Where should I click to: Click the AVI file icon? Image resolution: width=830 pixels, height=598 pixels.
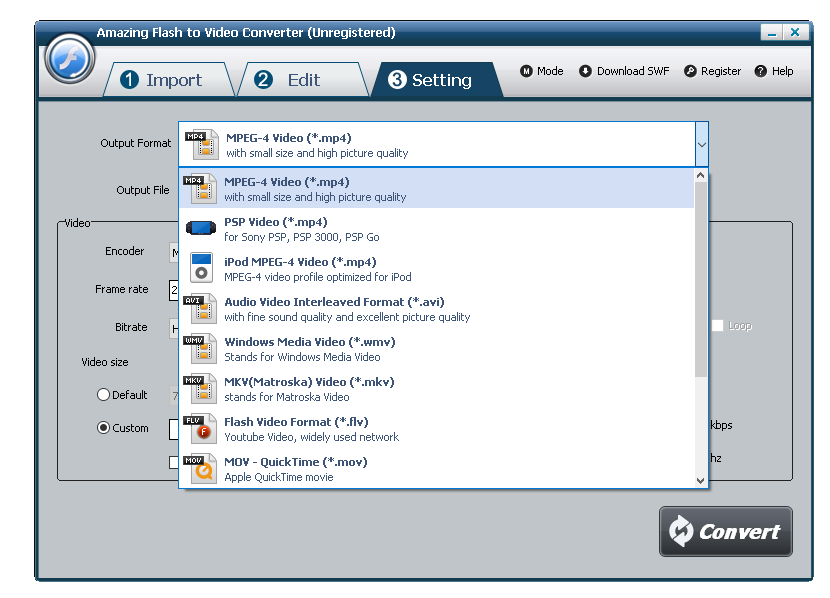[x=200, y=309]
